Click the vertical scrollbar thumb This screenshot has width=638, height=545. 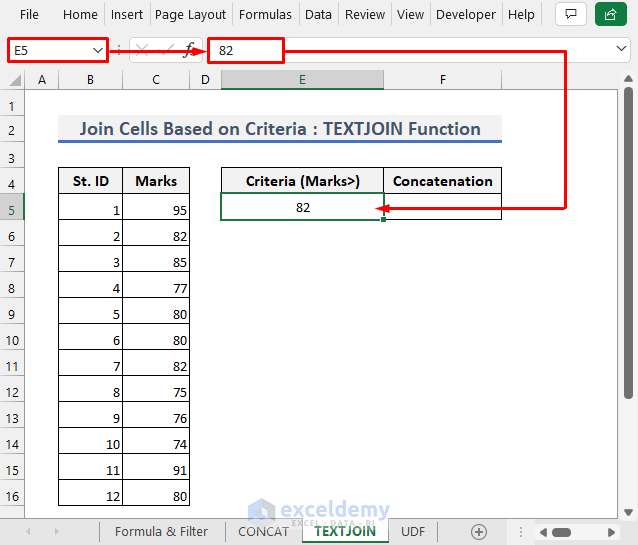[x=628, y=243]
